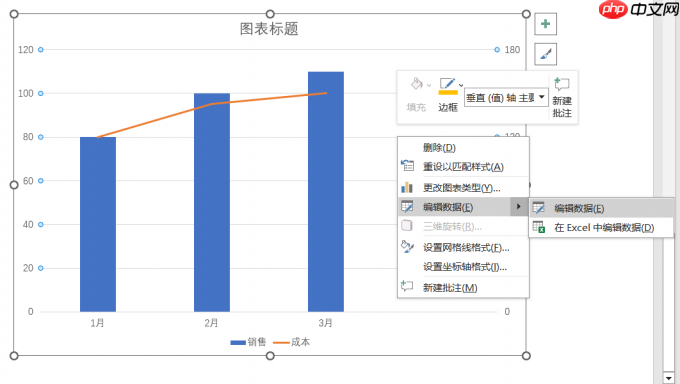
Task: Select the 2月 blue sales bar
Action: (212, 202)
